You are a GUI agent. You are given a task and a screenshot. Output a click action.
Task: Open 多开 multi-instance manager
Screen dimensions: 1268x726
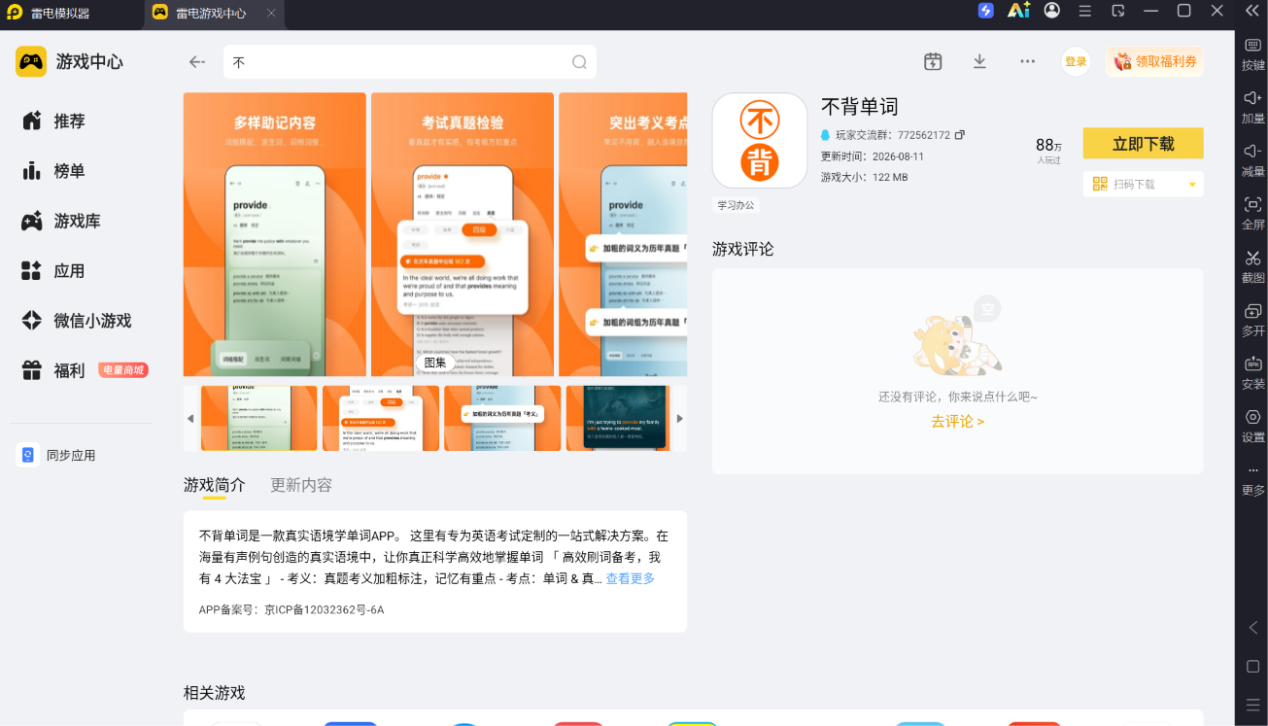click(x=1253, y=320)
